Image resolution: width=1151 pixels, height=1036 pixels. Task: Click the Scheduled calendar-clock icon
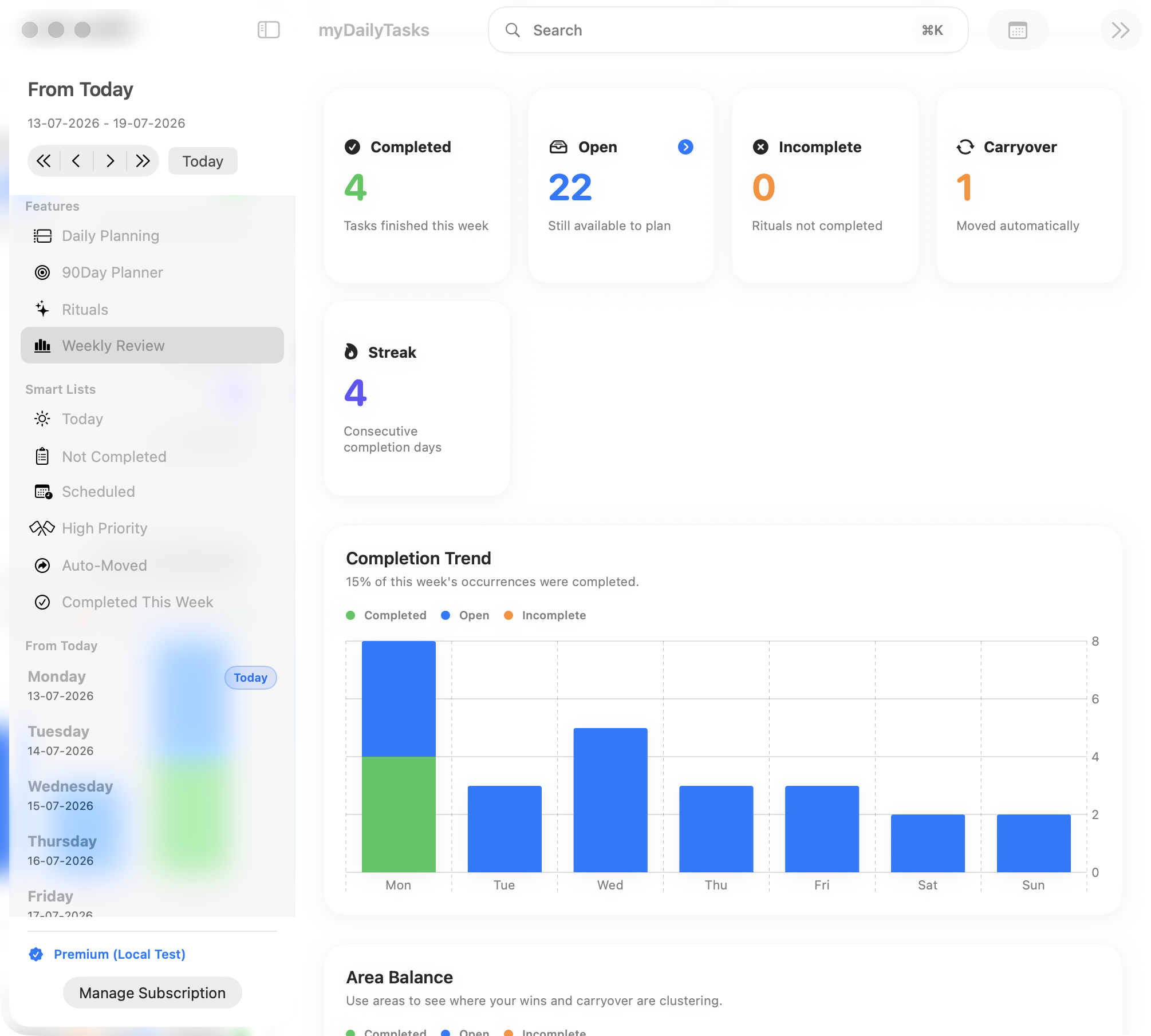(44, 492)
